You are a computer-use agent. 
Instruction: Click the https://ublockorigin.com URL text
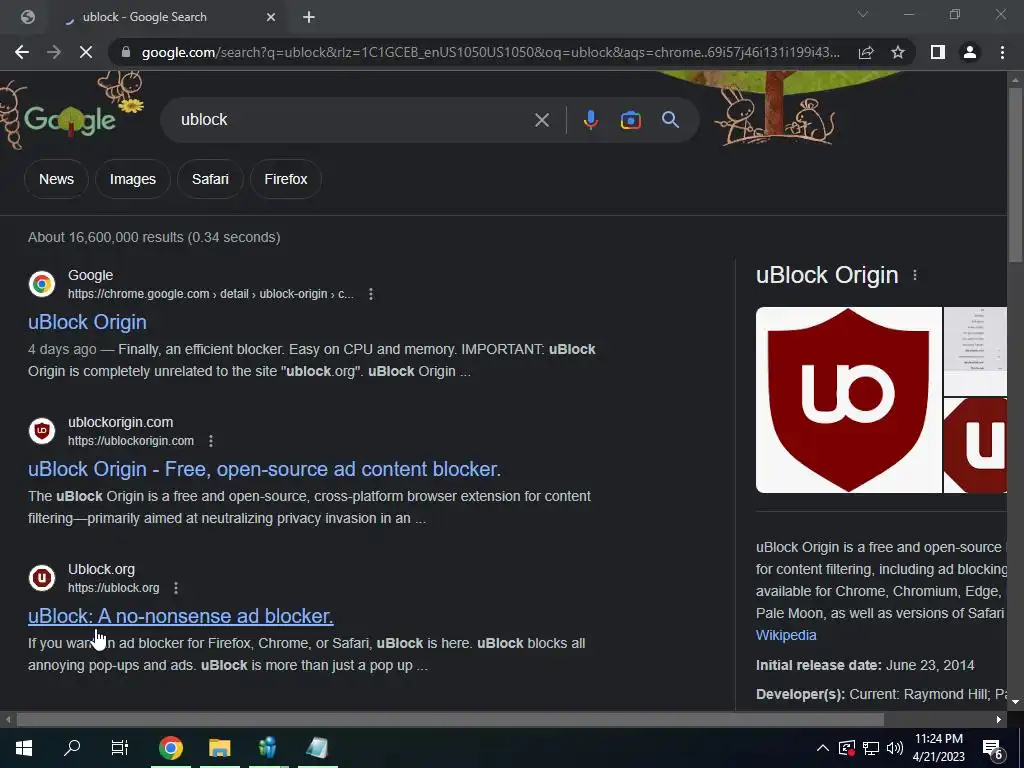131,441
